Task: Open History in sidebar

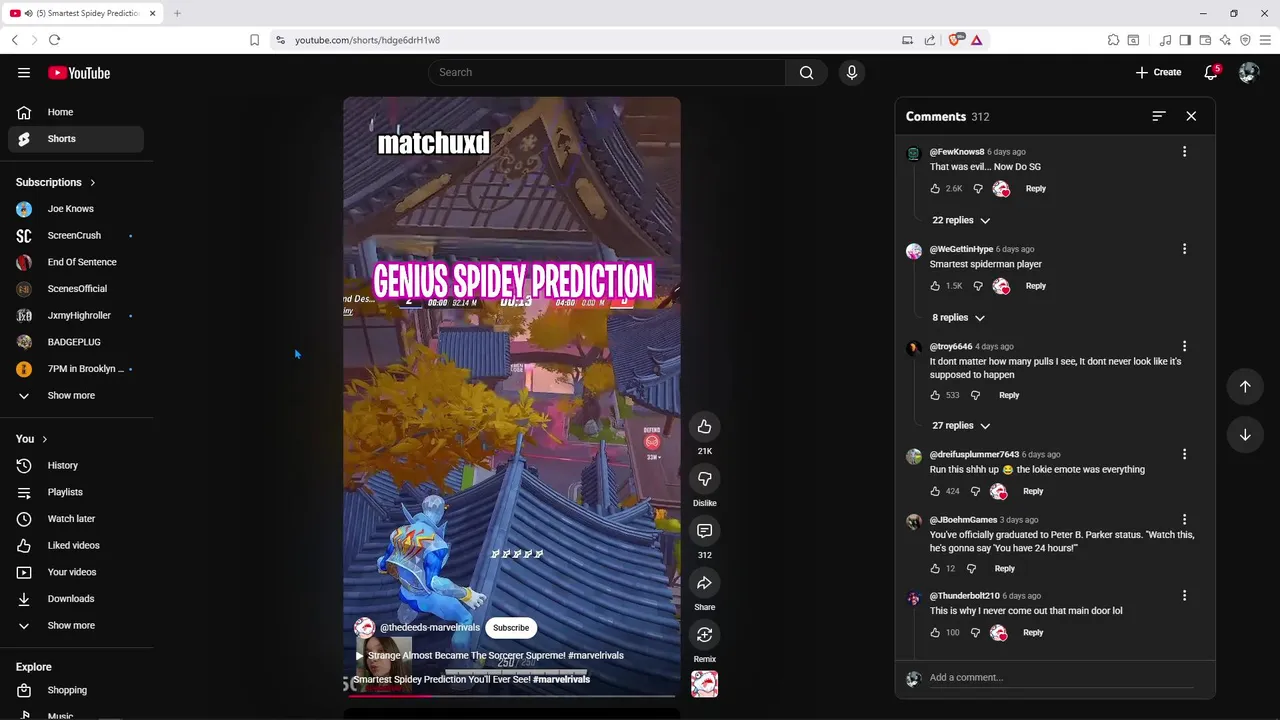Action: pos(76,465)
